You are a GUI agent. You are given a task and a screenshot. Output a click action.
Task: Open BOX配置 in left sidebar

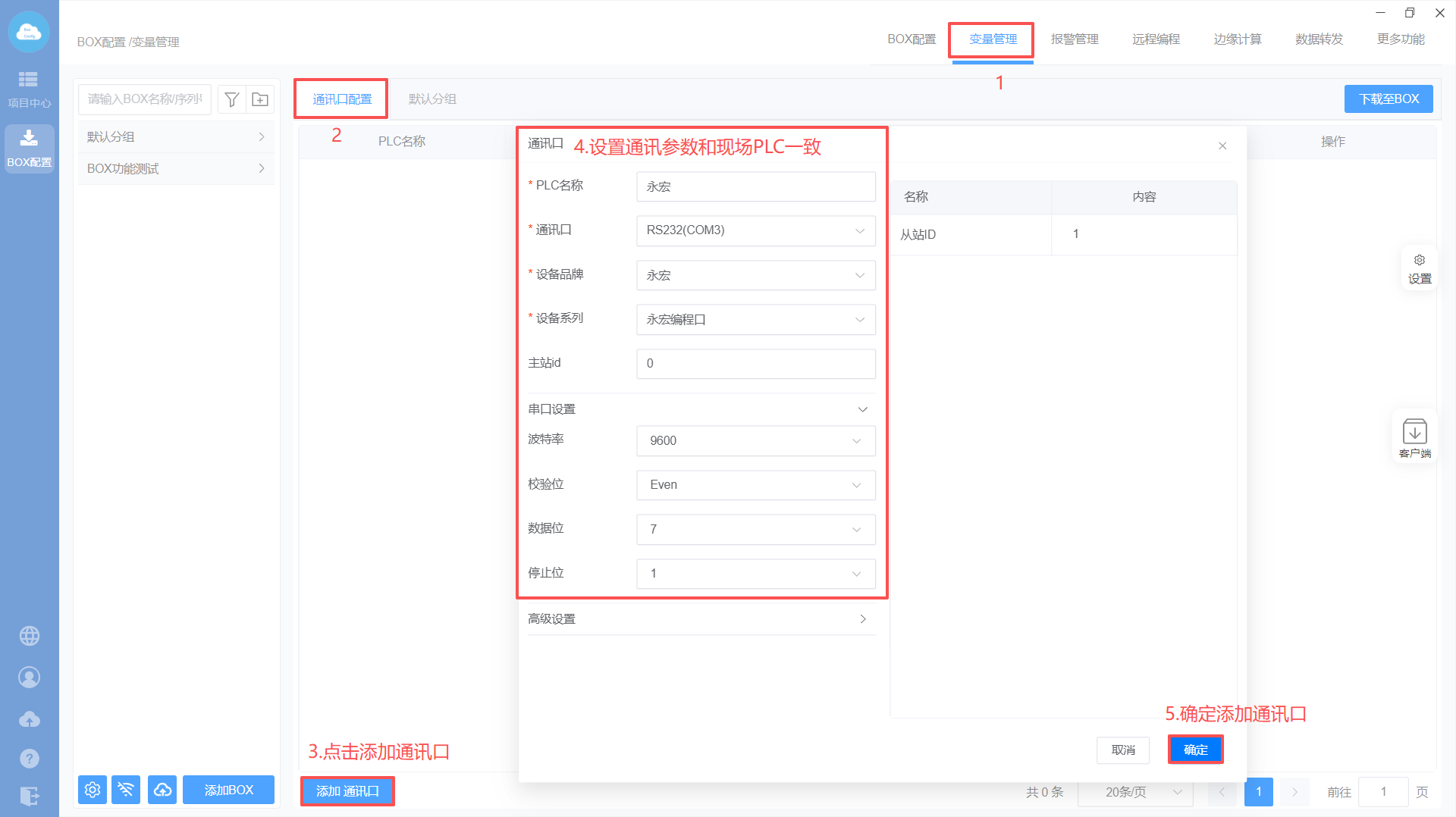click(29, 149)
